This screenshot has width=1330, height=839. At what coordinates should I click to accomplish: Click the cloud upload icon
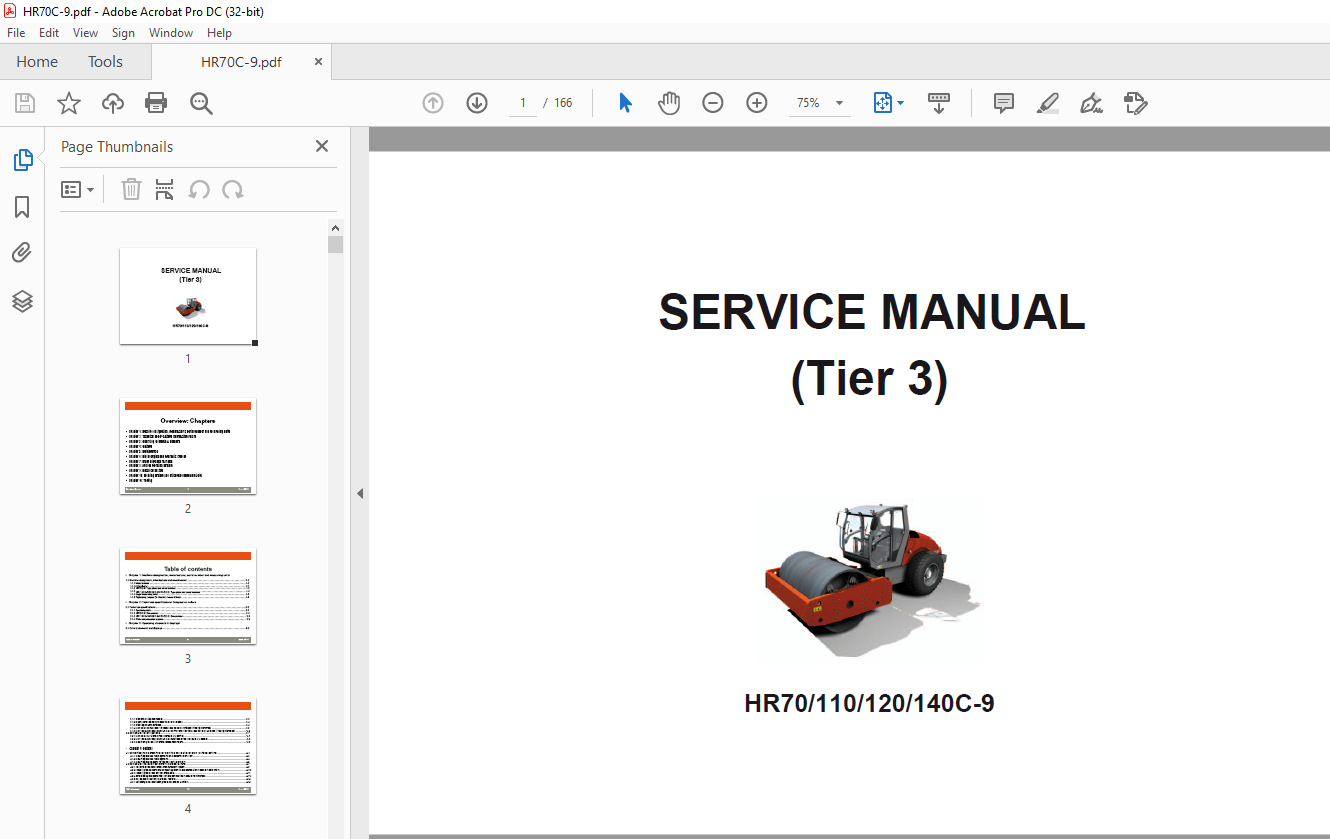[113, 103]
